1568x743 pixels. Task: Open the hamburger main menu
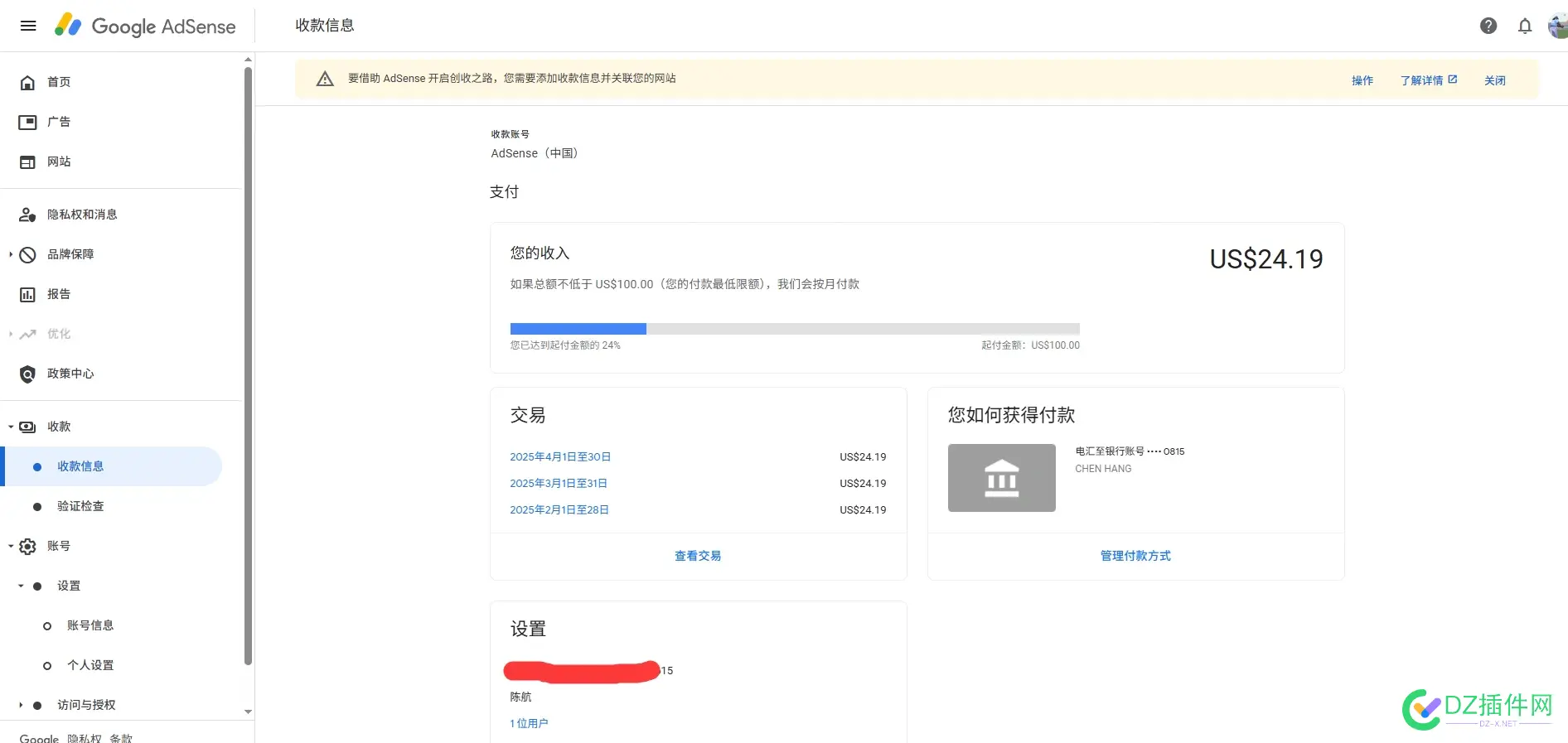28,26
